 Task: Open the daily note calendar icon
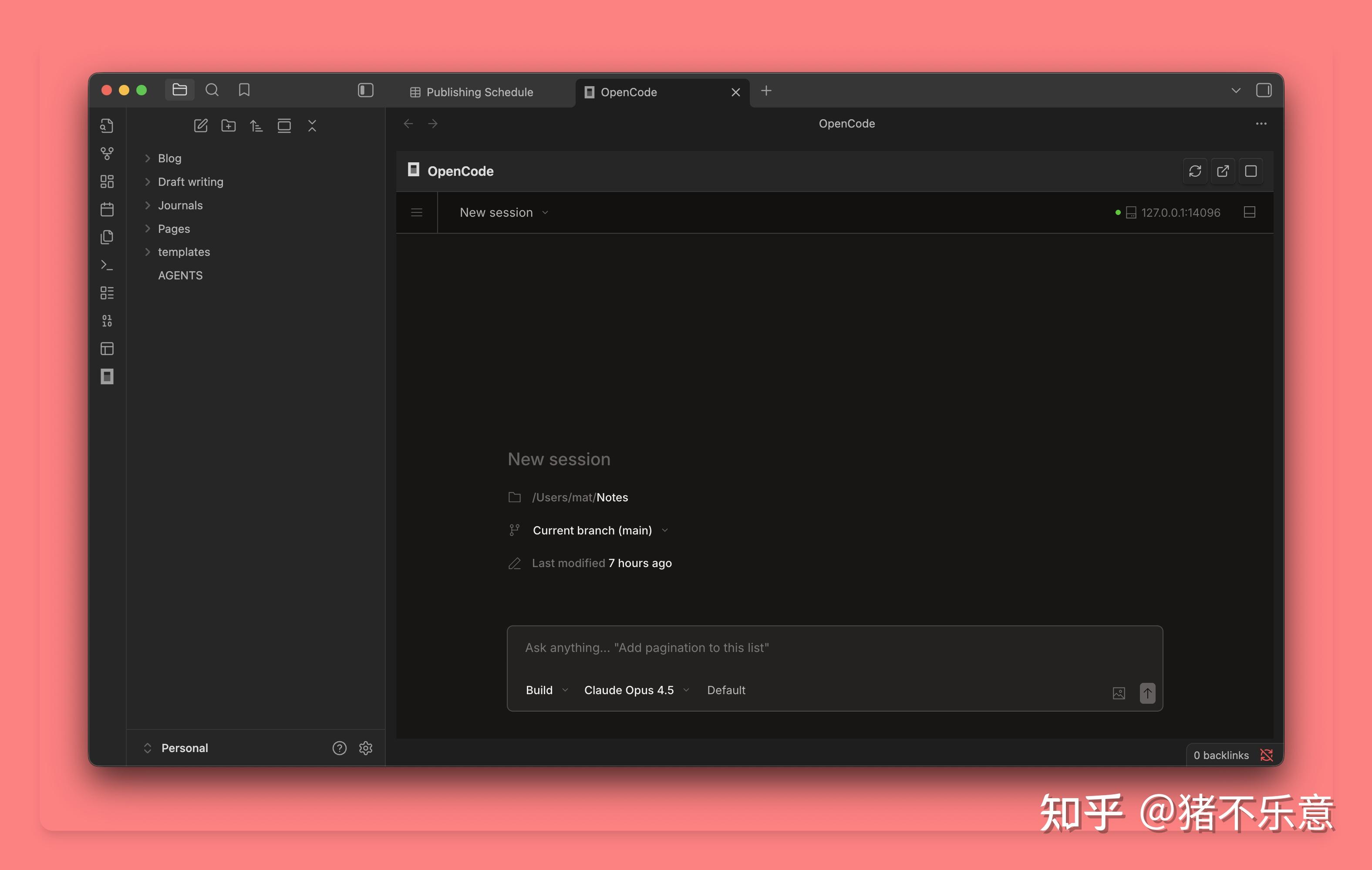point(107,209)
